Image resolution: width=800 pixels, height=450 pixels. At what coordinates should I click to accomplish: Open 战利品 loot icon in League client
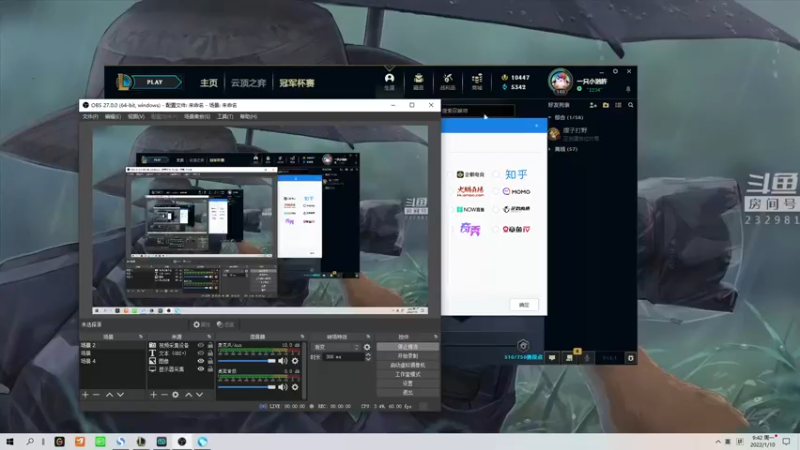pyautogui.click(x=447, y=81)
